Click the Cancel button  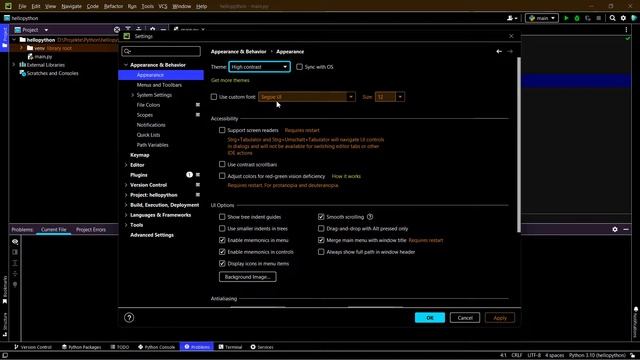[x=465, y=318]
